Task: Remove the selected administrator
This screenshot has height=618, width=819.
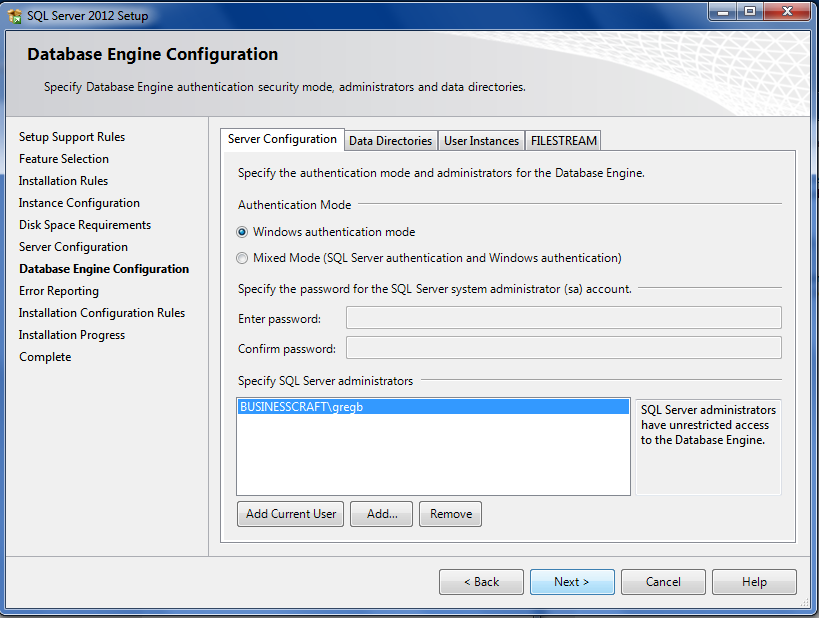Action: tap(450, 514)
